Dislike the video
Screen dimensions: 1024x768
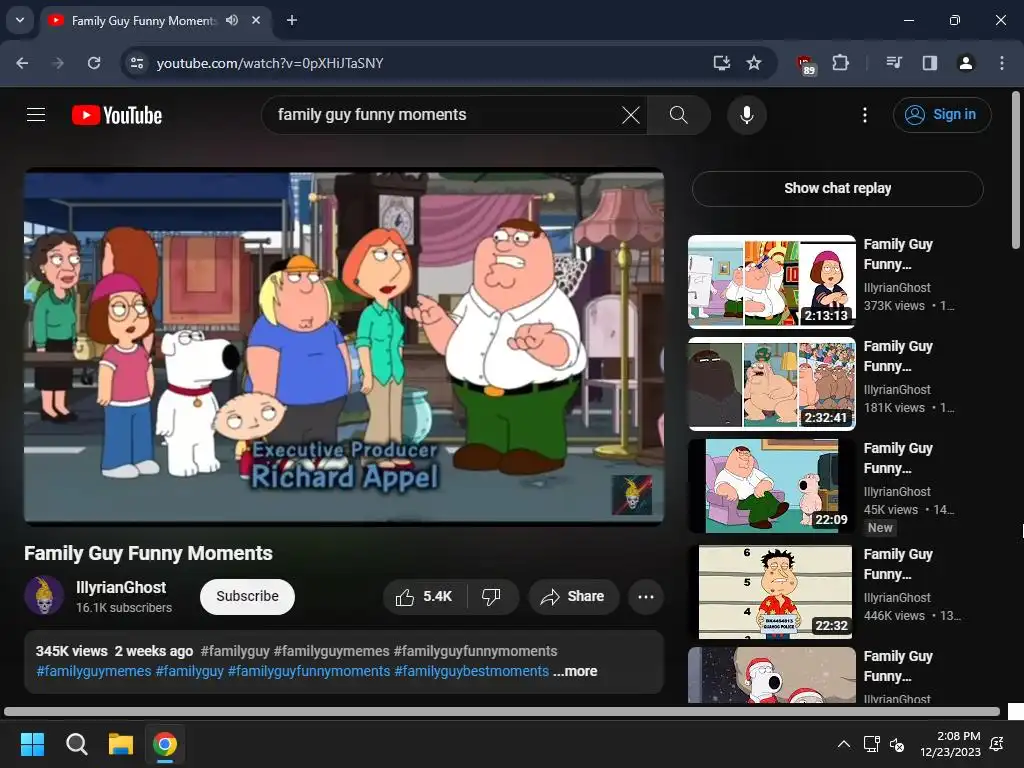click(491, 596)
